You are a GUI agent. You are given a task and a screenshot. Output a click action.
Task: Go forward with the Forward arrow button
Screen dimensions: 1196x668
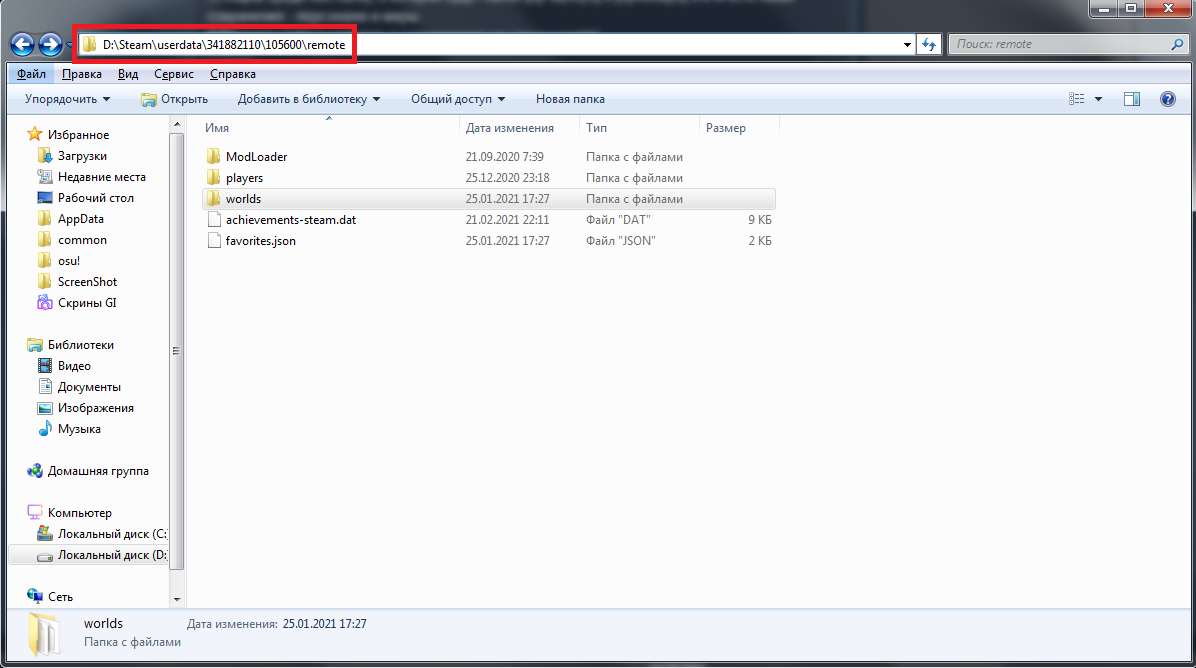tap(50, 45)
